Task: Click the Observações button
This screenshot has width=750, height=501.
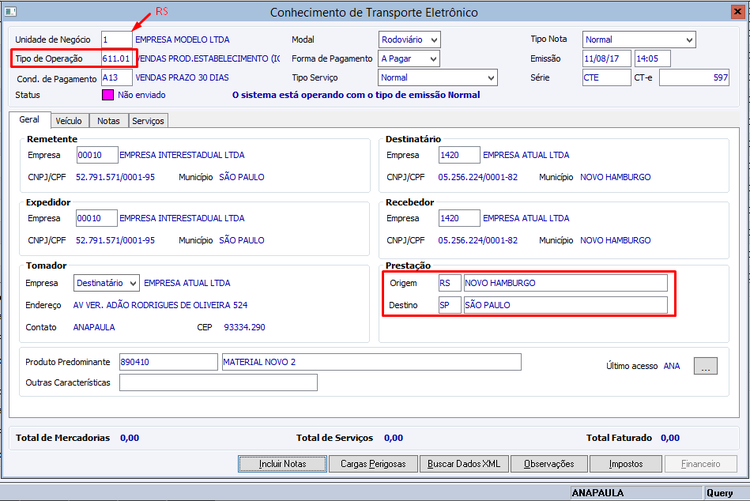Action: pyautogui.click(x=549, y=464)
